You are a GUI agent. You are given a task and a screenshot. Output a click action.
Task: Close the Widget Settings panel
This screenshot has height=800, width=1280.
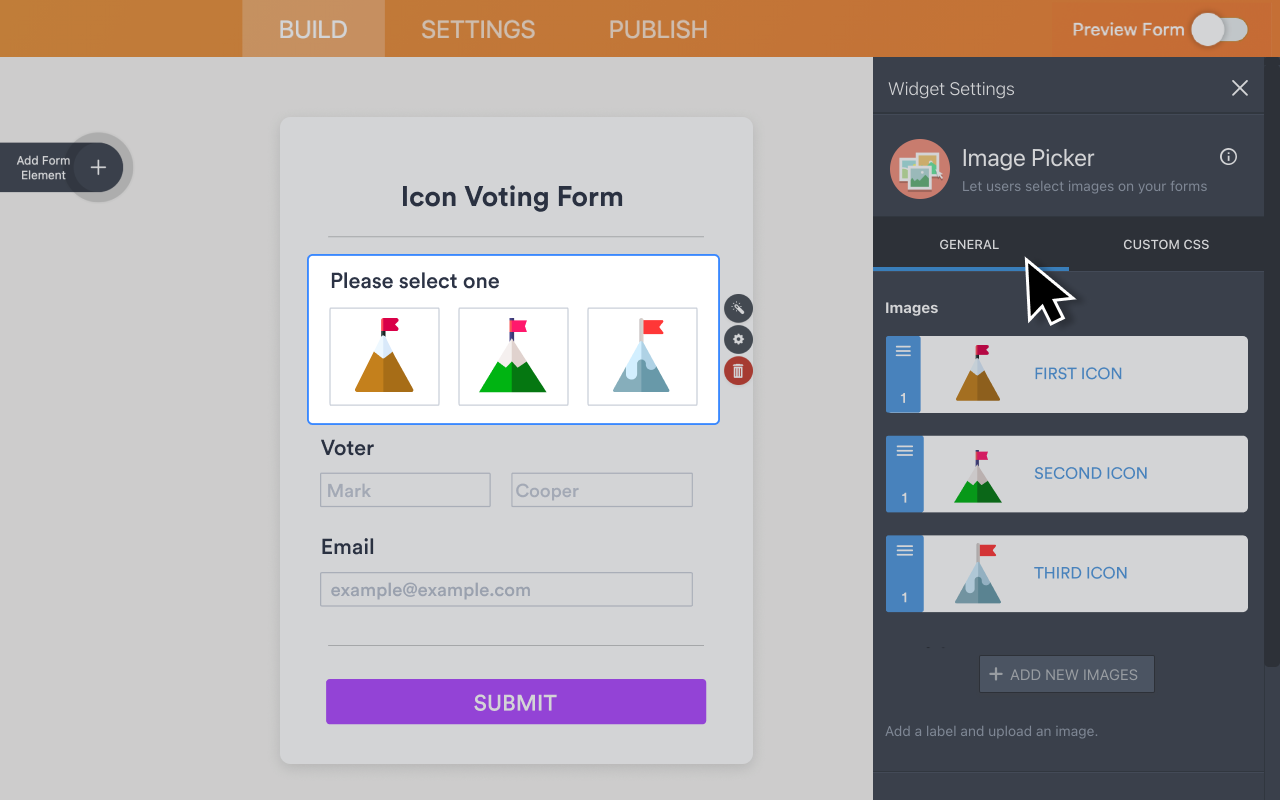tap(1239, 88)
